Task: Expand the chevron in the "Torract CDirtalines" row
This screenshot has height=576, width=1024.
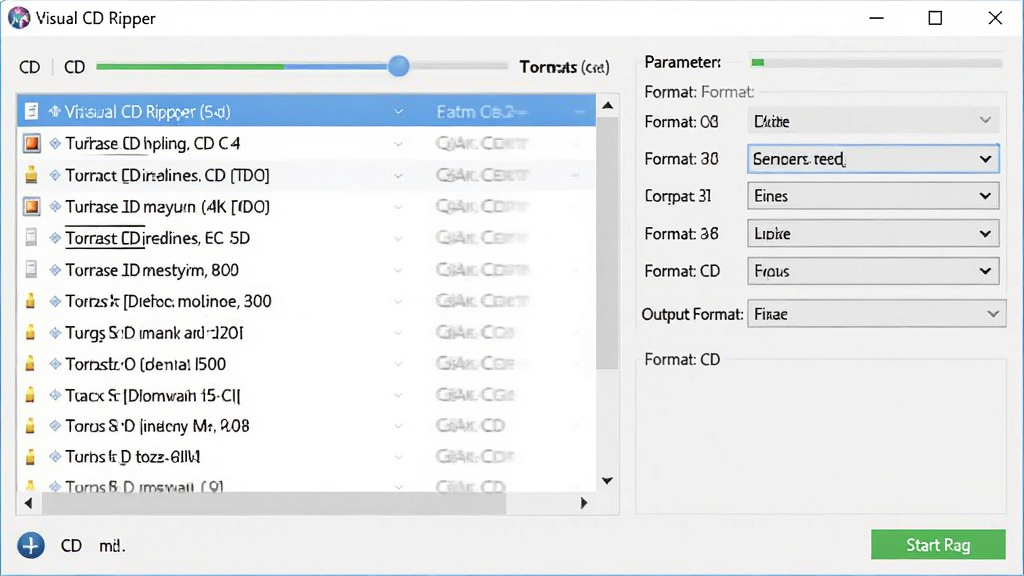Action: point(398,175)
